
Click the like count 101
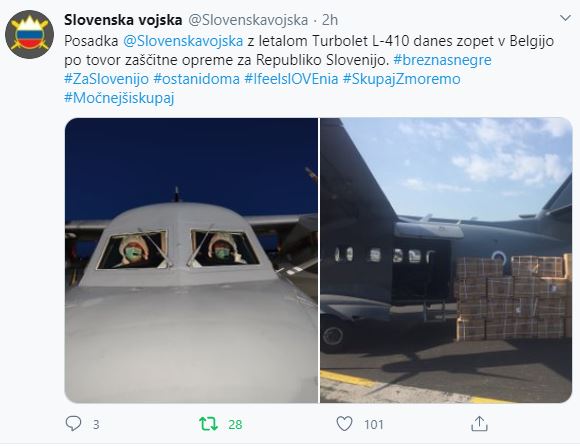[x=374, y=424]
